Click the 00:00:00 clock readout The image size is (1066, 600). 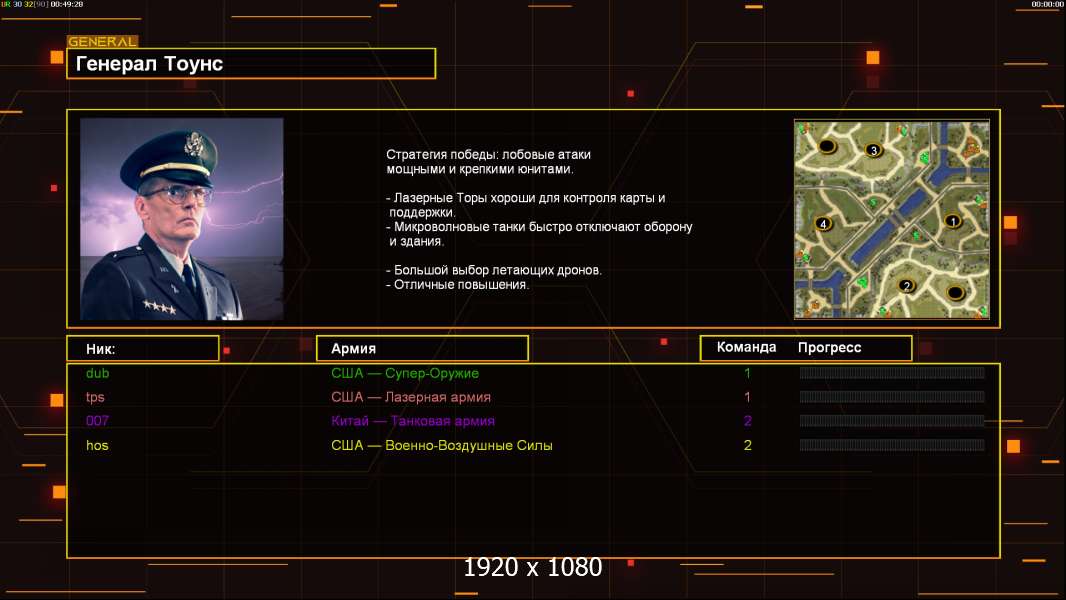coord(1047,4)
